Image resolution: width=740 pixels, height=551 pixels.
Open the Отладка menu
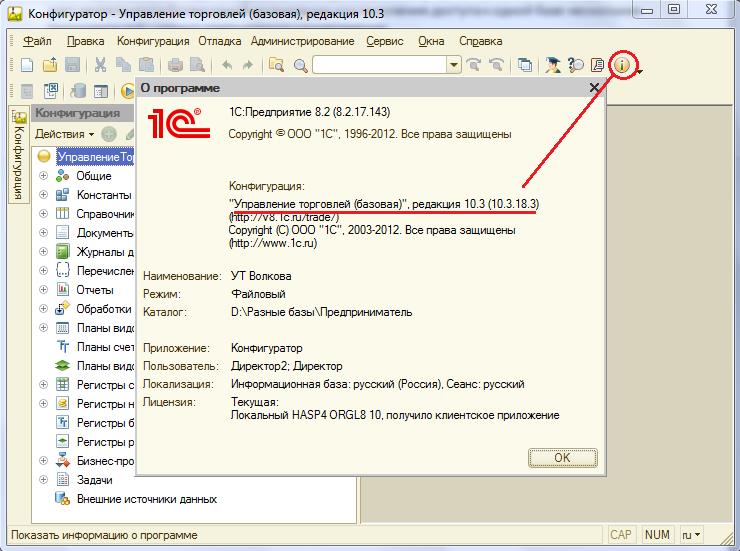point(219,41)
